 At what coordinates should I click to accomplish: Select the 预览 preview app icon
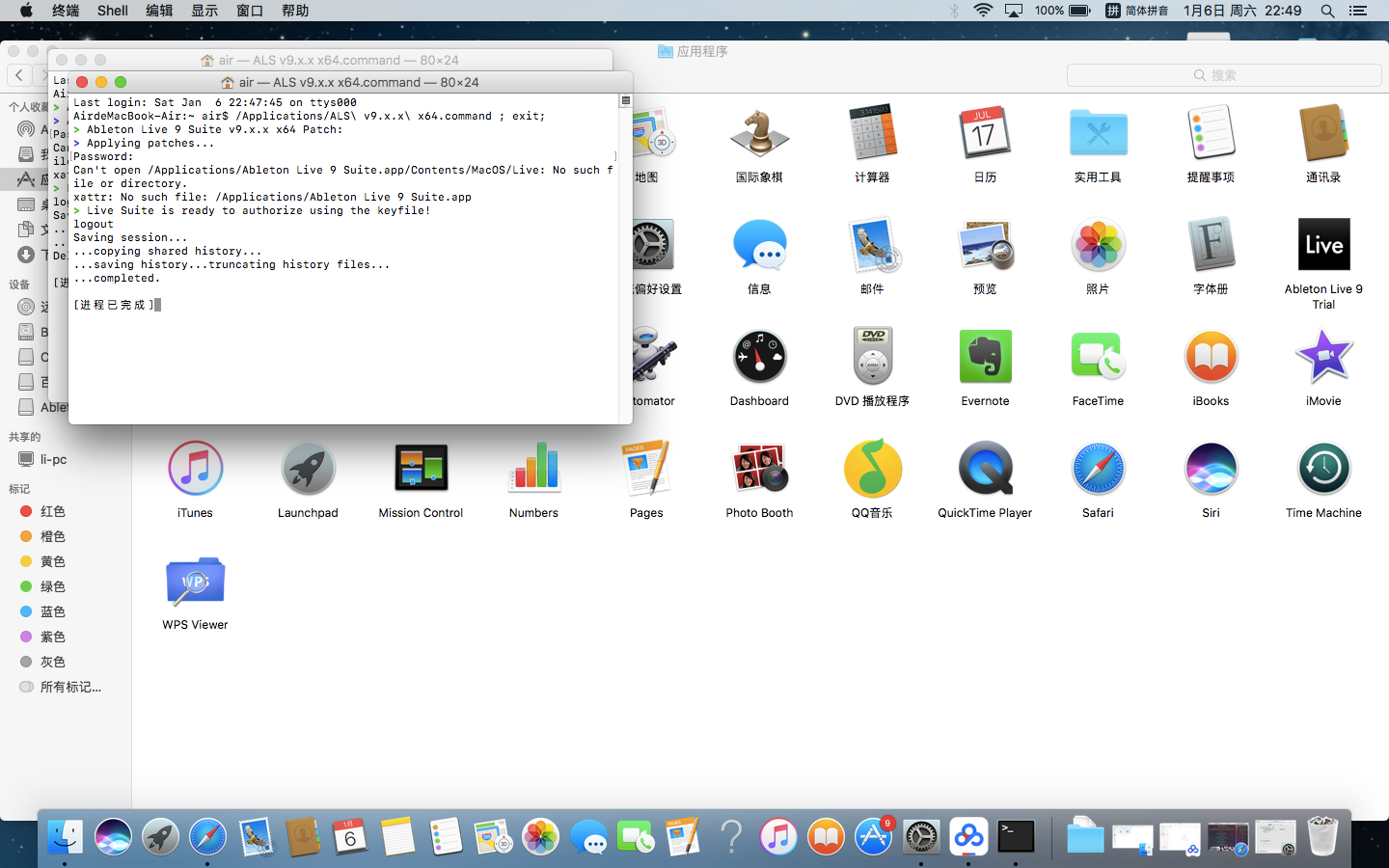[985, 246]
